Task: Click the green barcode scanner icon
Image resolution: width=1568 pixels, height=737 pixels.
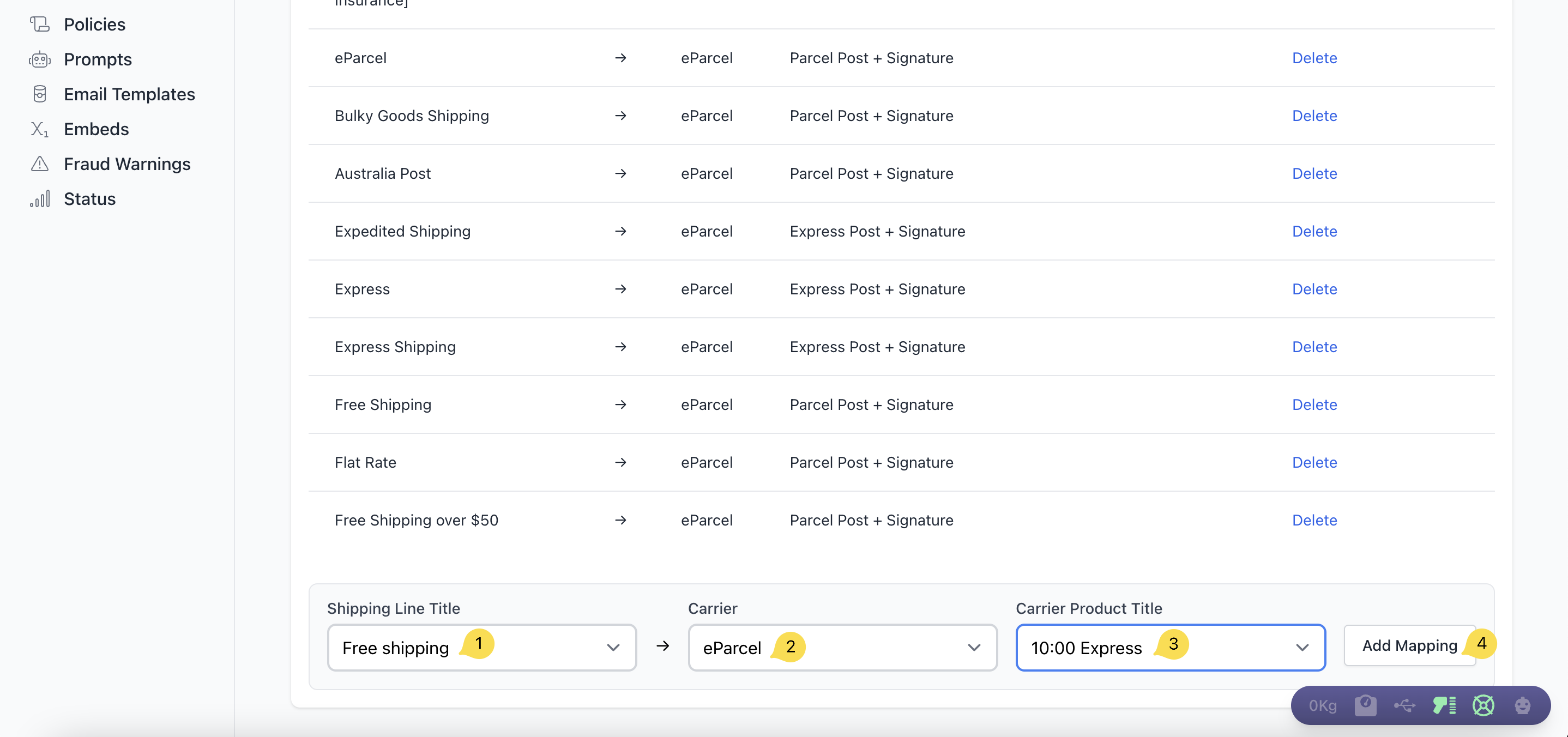Action: [x=1444, y=705]
